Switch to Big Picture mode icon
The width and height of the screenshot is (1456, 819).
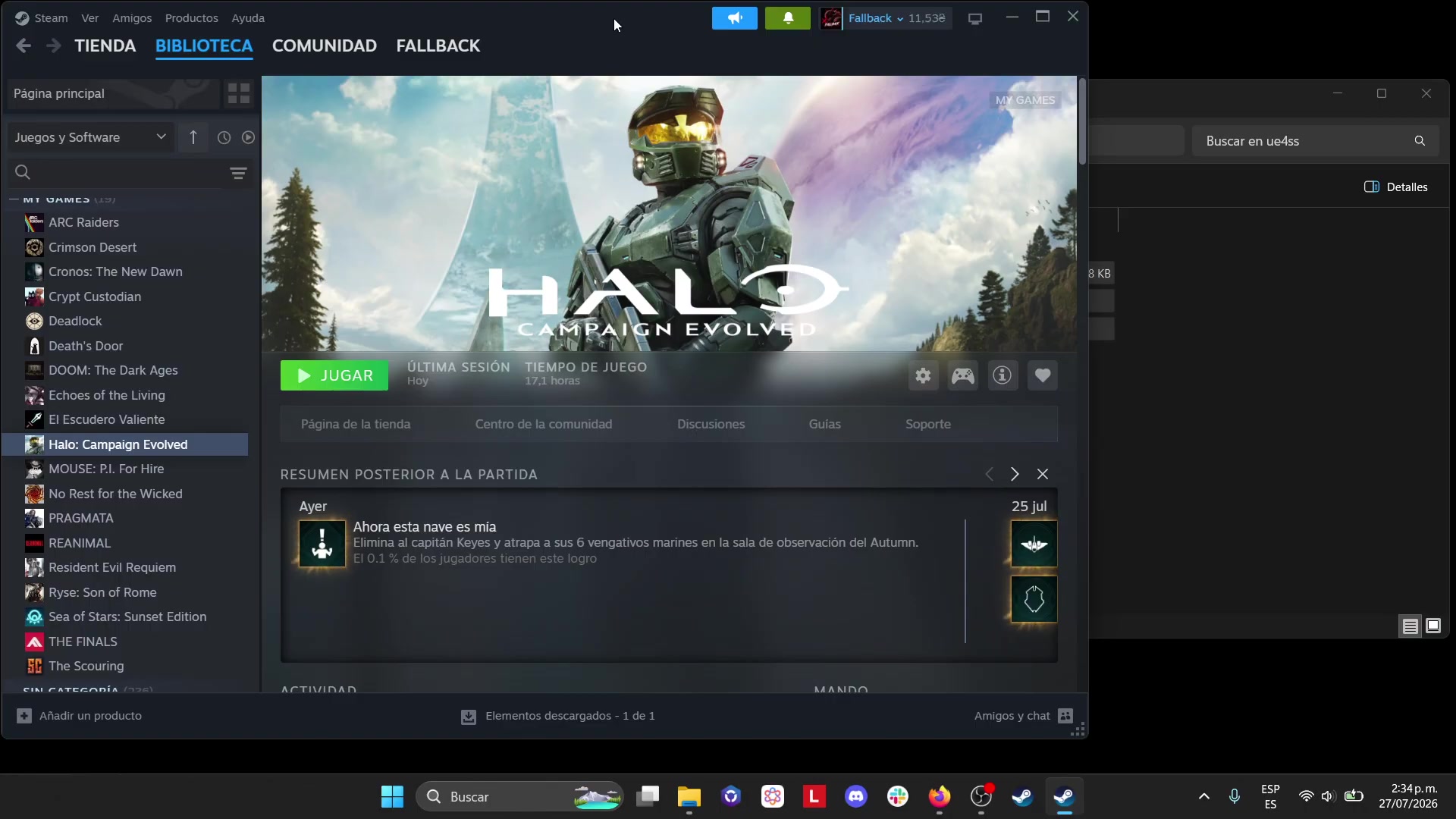point(975,18)
